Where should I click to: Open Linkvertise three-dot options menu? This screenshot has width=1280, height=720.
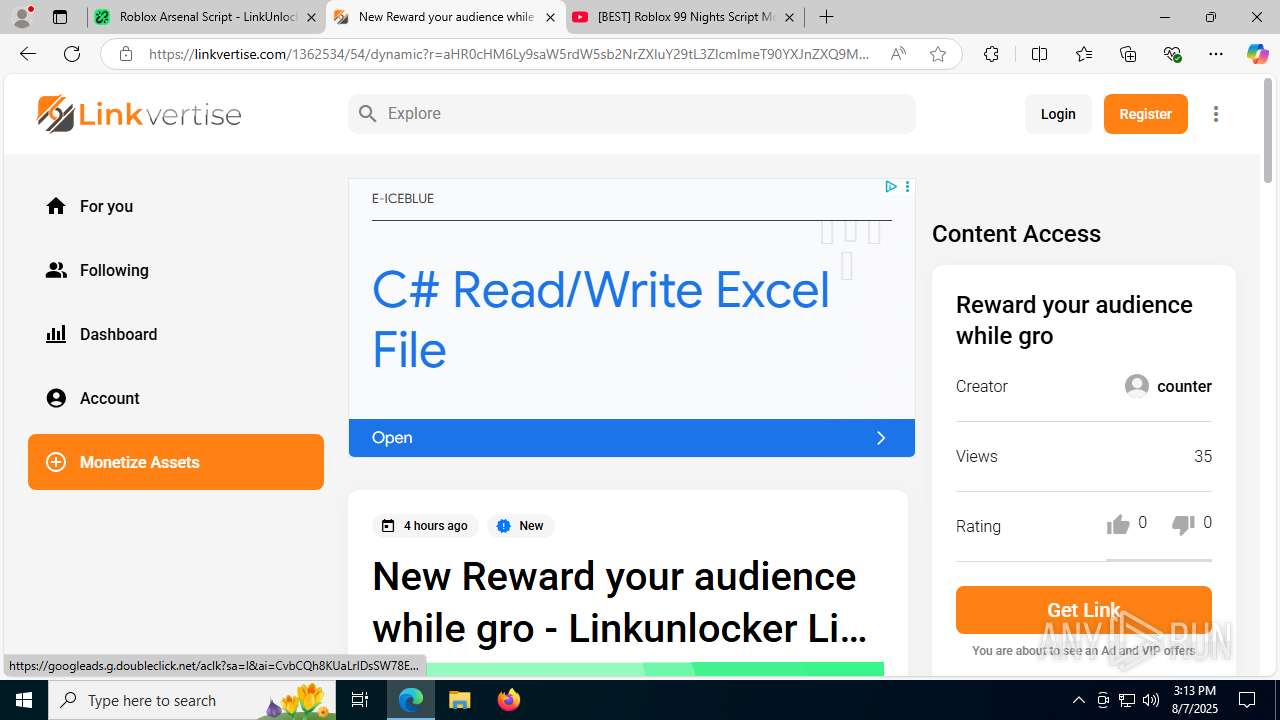(x=1216, y=114)
